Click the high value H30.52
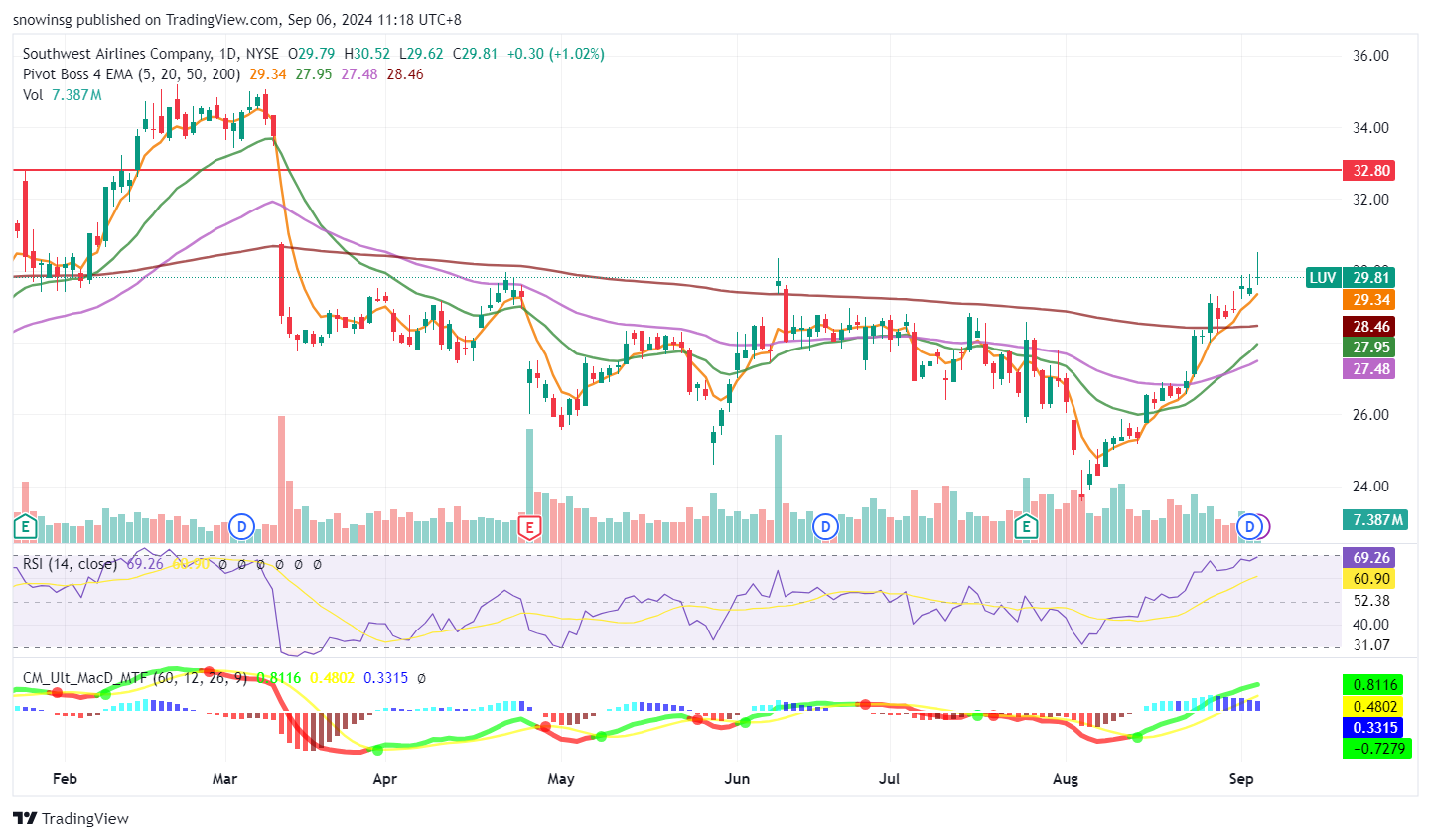Viewport: 1431px width, 840px height. click(x=367, y=54)
